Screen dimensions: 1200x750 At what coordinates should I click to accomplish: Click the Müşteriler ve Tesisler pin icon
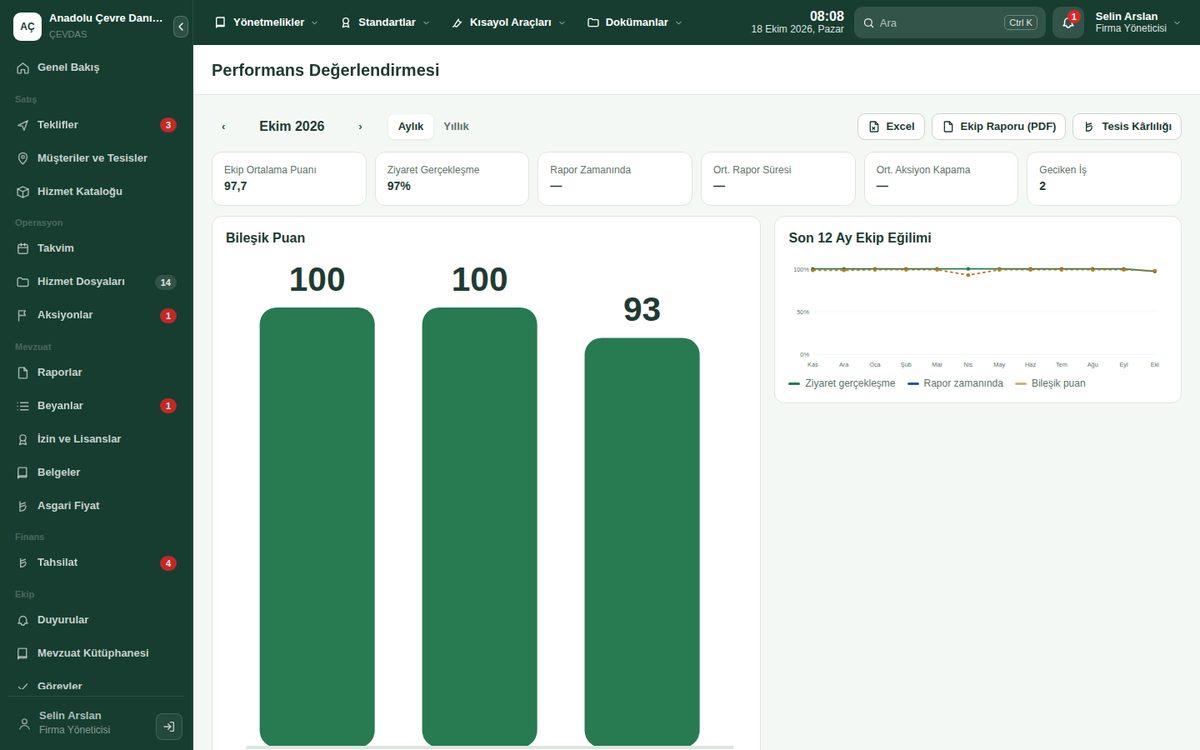pos(23,158)
